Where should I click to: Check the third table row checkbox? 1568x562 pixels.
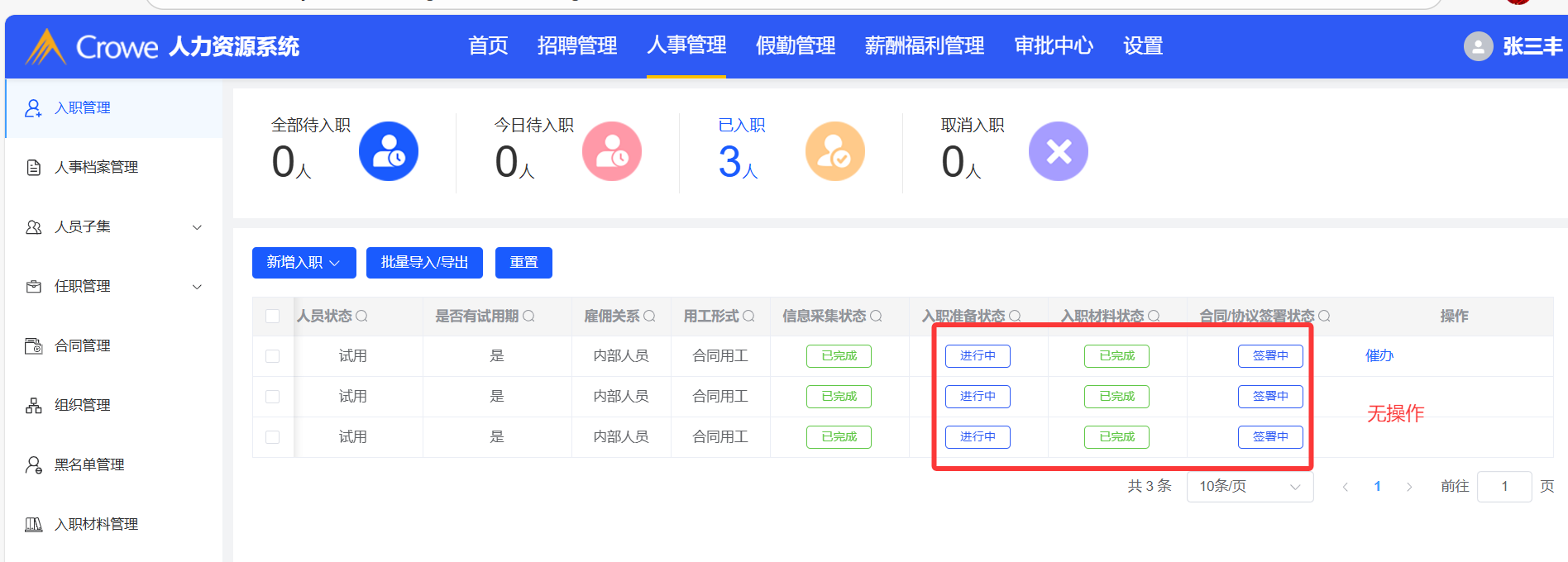(x=272, y=437)
